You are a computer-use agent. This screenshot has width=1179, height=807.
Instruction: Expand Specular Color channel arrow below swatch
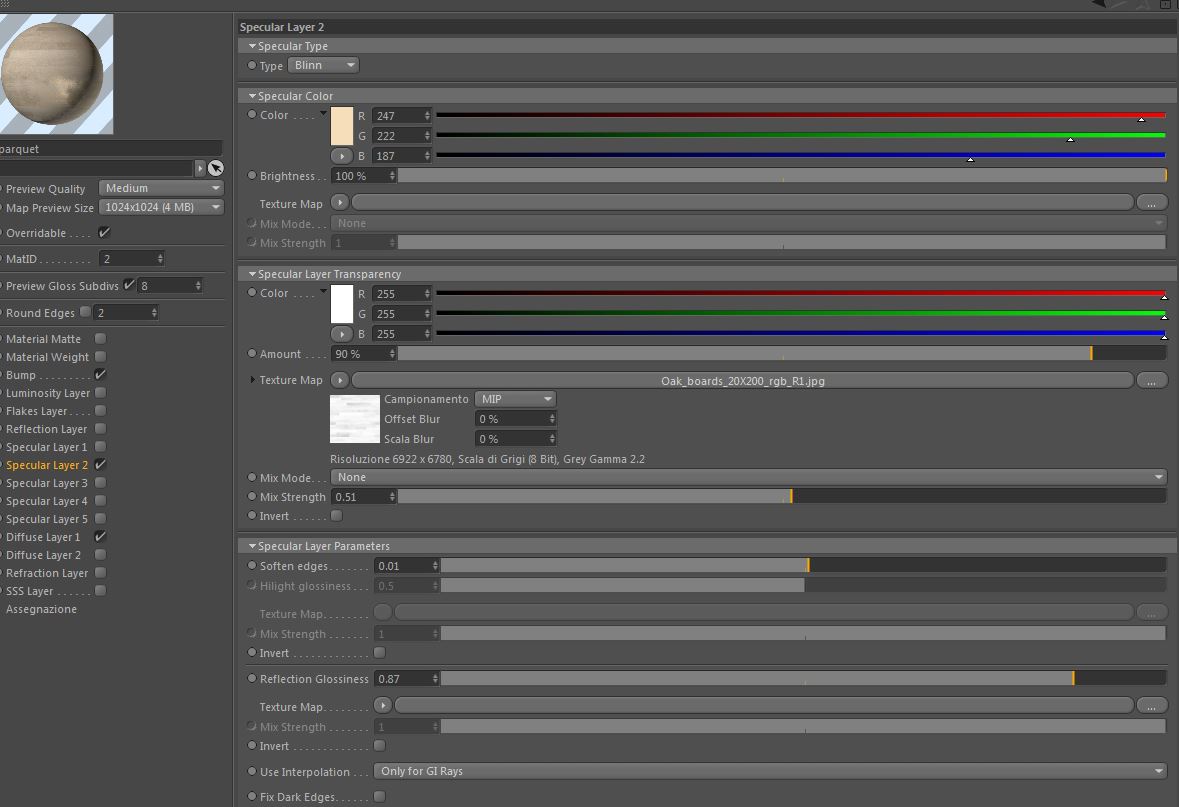click(341, 156)
